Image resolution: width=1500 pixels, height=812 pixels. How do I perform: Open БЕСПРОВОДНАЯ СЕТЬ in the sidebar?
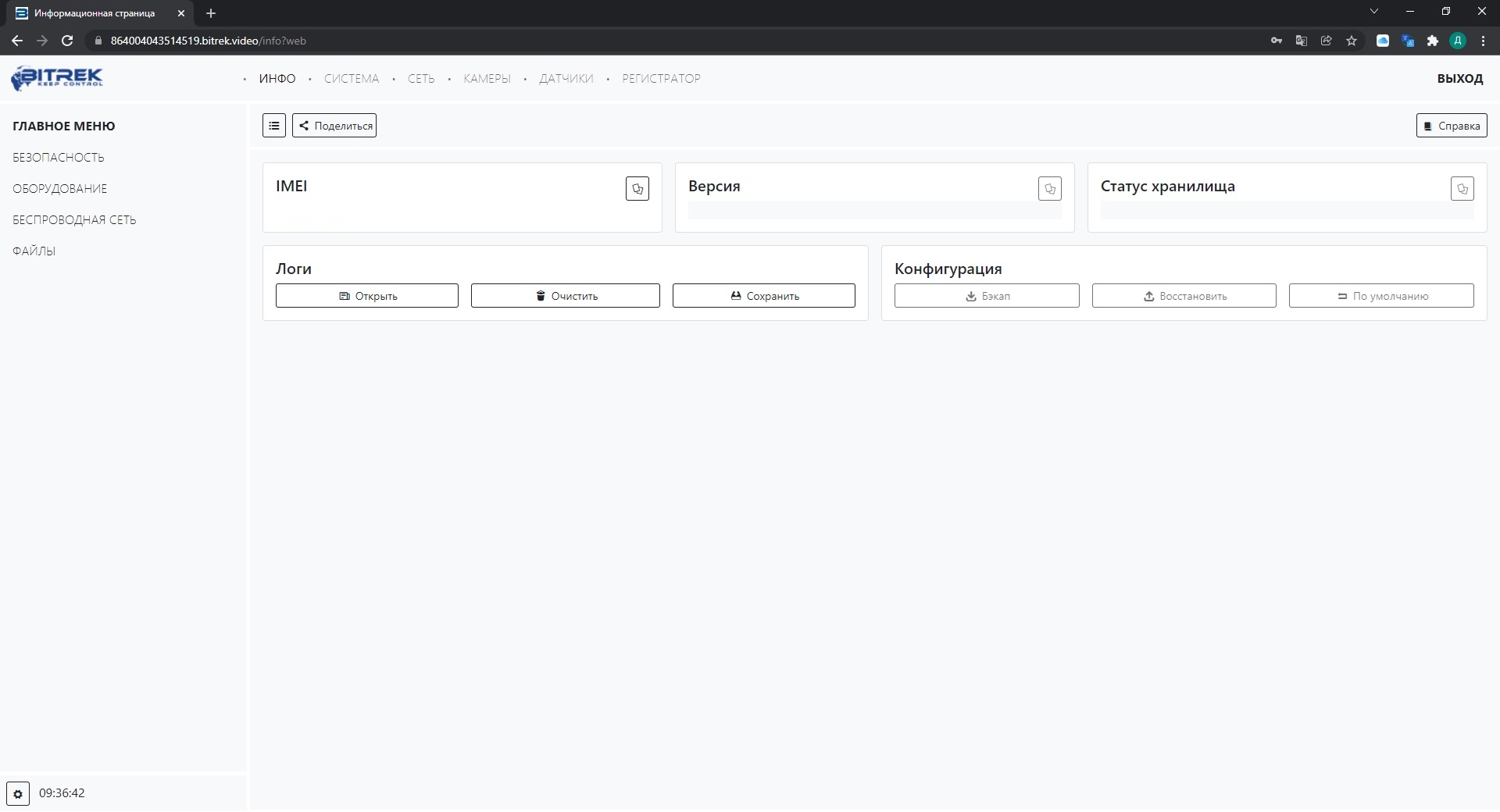74,220
